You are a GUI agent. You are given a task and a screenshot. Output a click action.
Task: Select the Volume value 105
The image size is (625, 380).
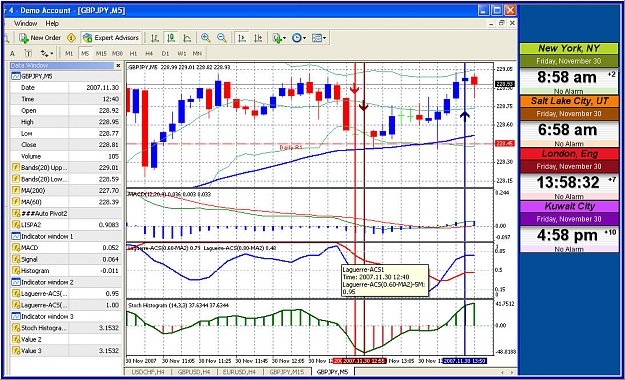113,156
